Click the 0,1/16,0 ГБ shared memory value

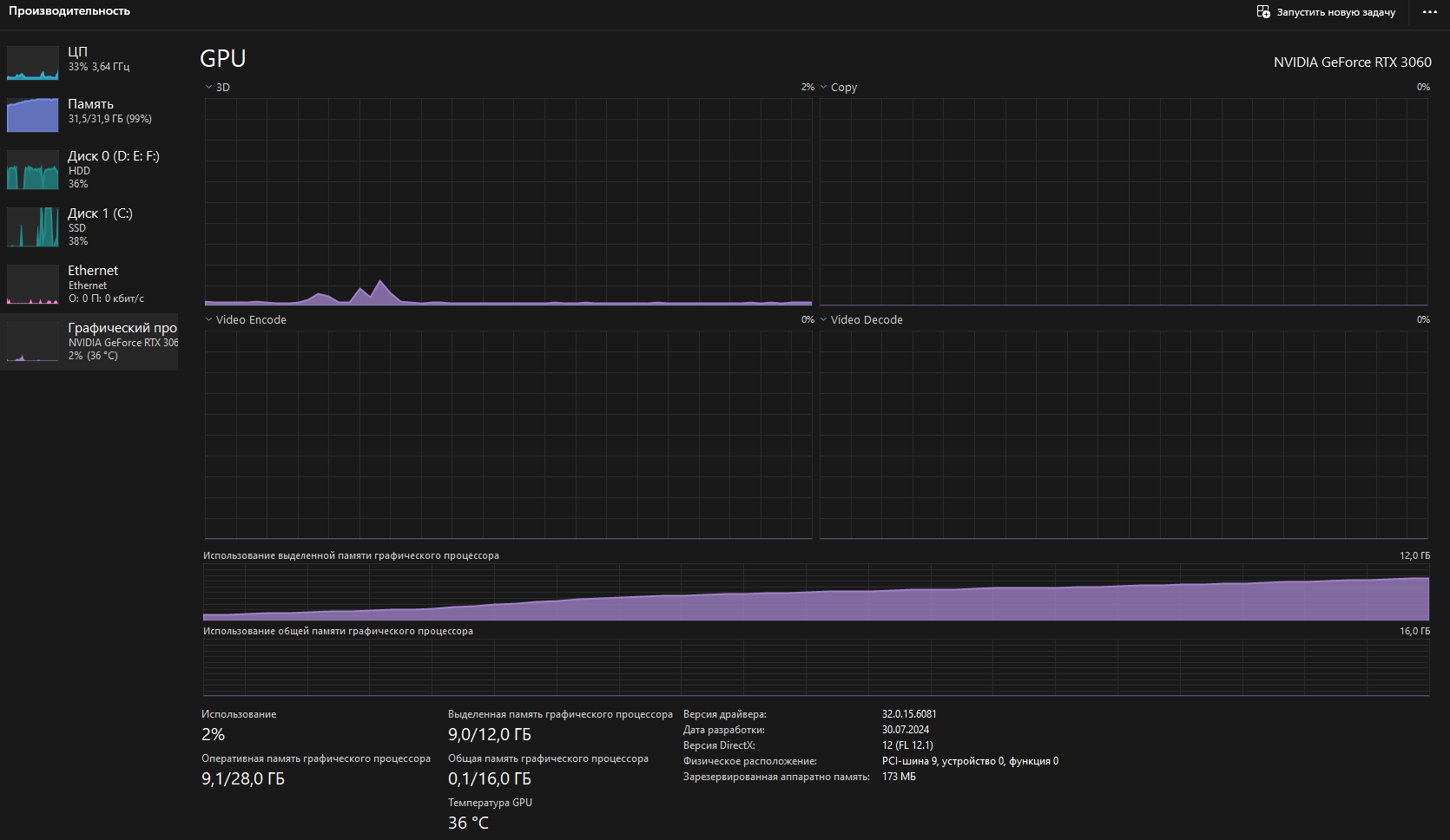[x=490, y=778]
